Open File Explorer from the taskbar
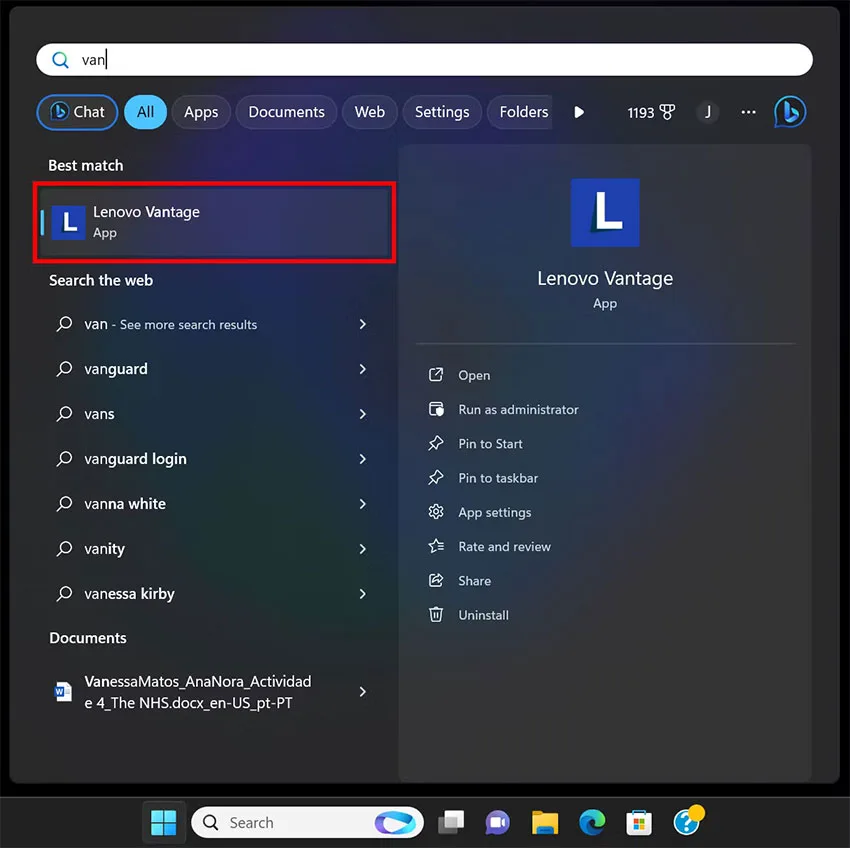 tap(545, 823)
